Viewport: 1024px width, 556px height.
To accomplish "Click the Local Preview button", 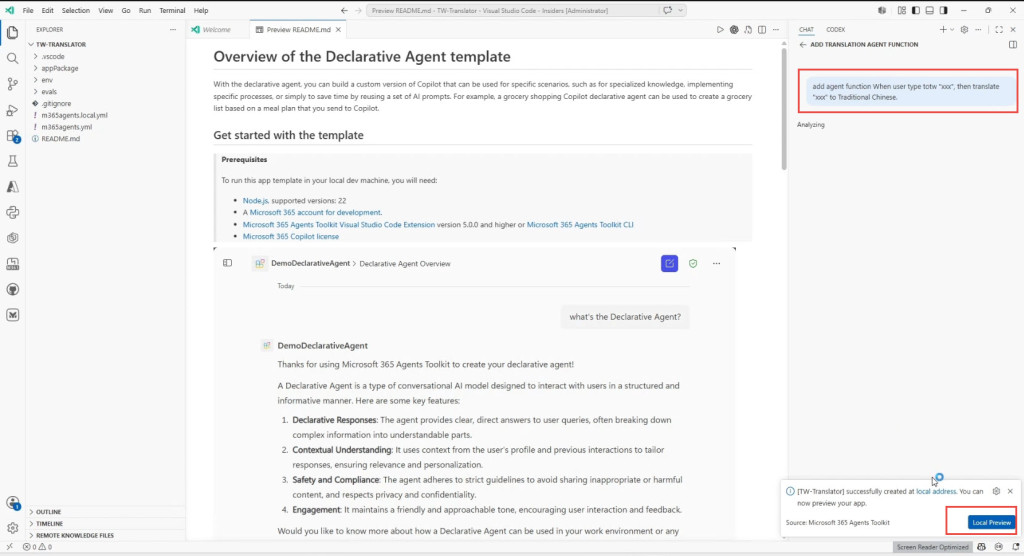I will 991,522.
